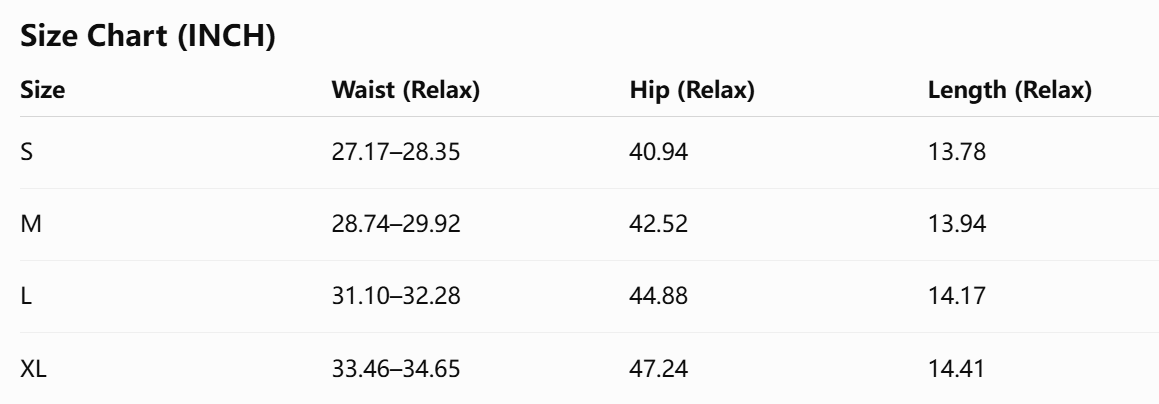Click hip value 44.88
1159x404 pixels.
tap(659, 296)
